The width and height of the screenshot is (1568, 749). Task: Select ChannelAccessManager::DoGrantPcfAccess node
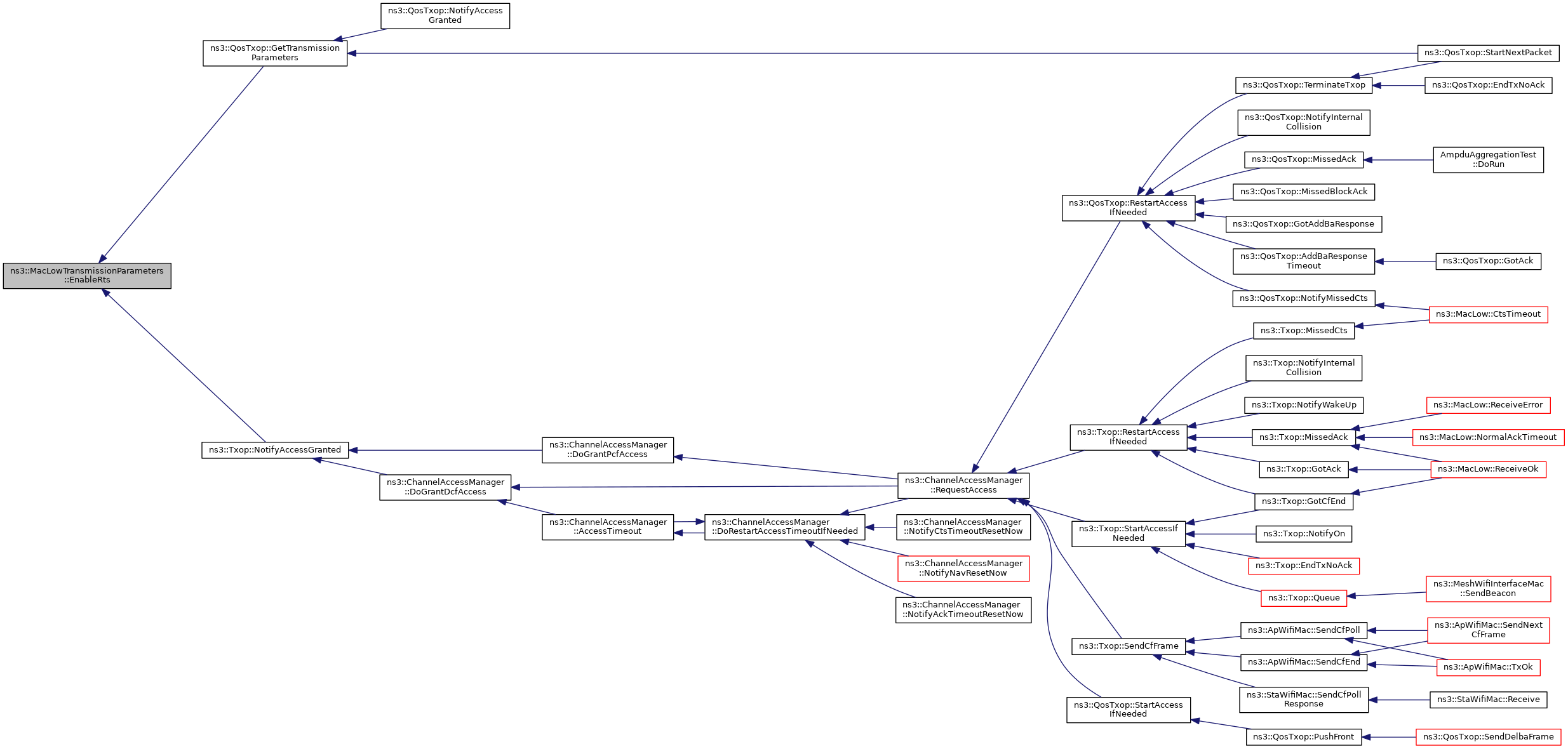(607, 450)
